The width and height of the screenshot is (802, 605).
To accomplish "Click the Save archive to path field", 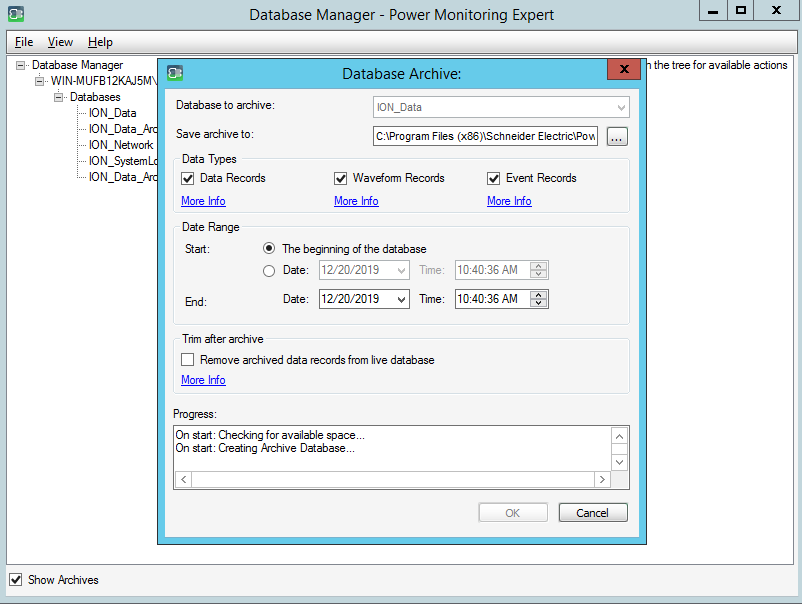I will [485, 136].
